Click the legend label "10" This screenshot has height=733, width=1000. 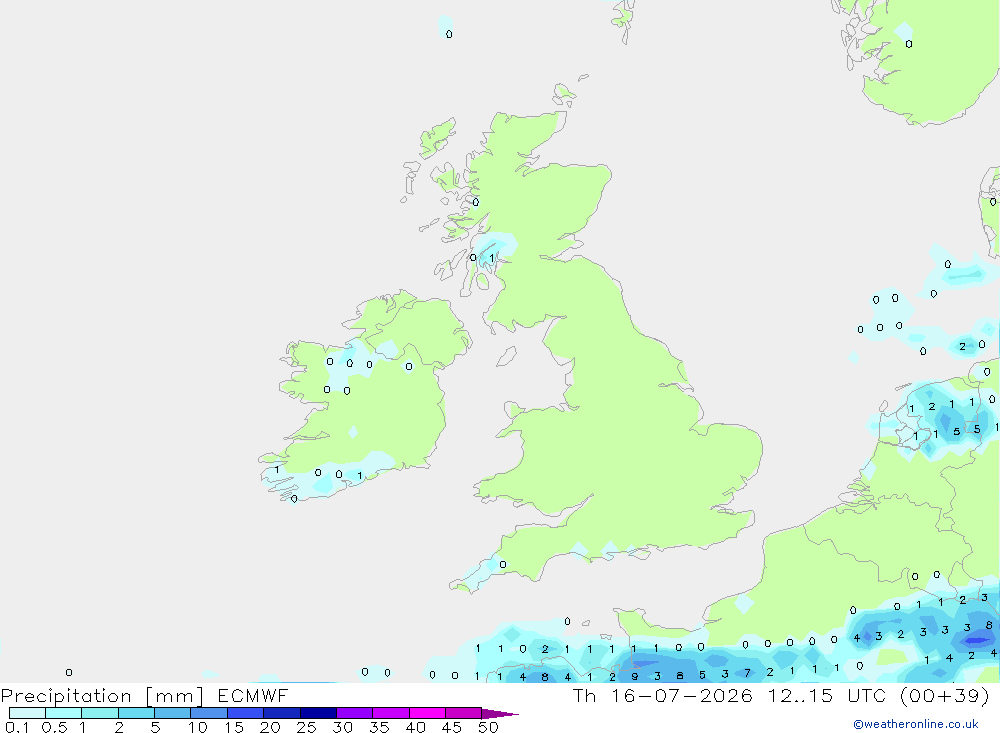point(198,727)
